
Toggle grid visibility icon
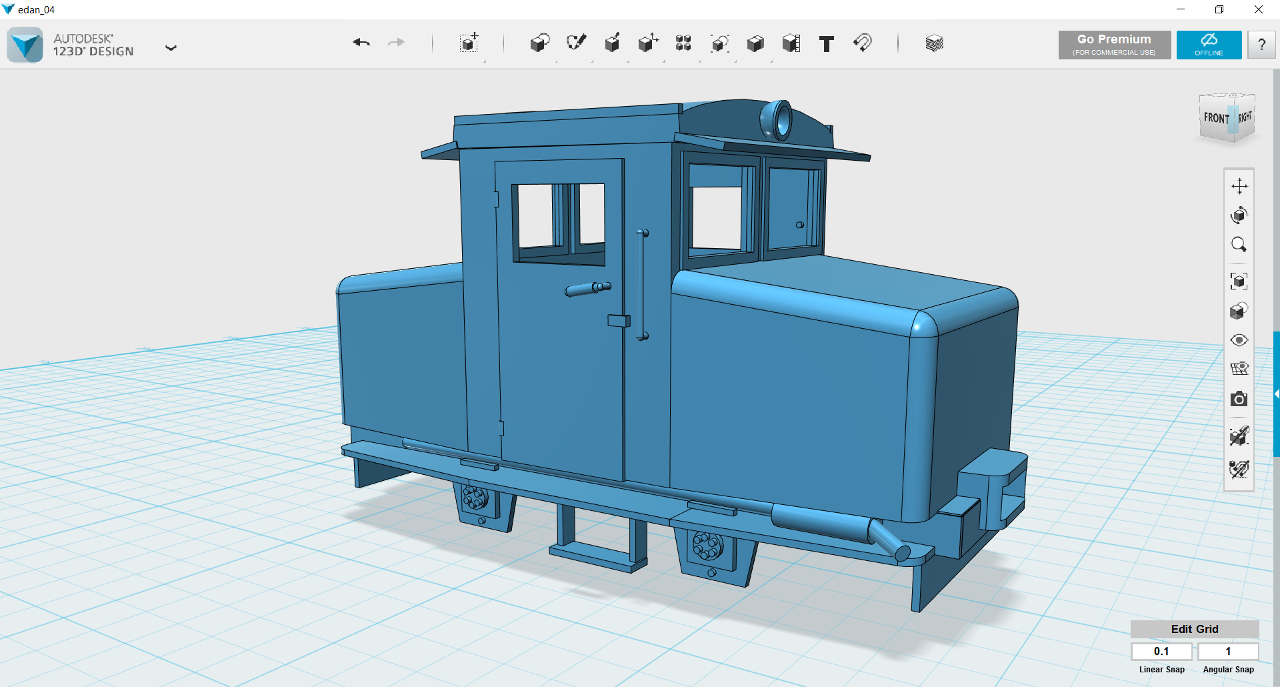[1239, 369]
